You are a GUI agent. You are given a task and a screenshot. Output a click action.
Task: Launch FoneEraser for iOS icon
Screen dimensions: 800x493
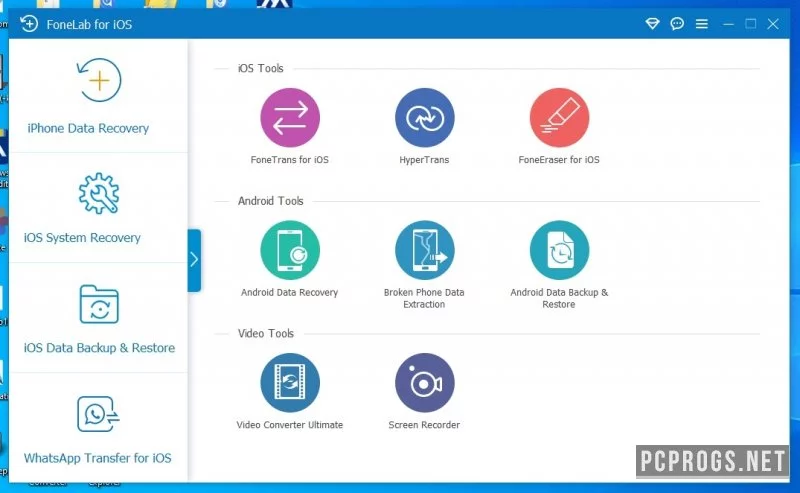click(x=559, y=118)
